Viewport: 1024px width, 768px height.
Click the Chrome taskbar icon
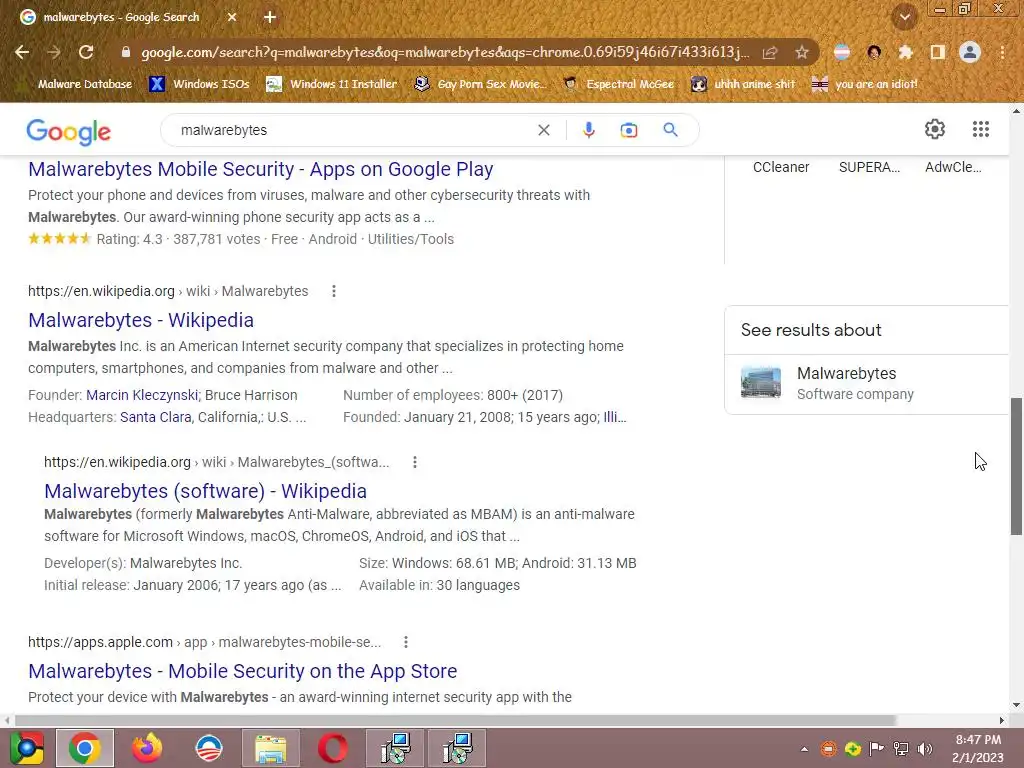coord(85,748)
